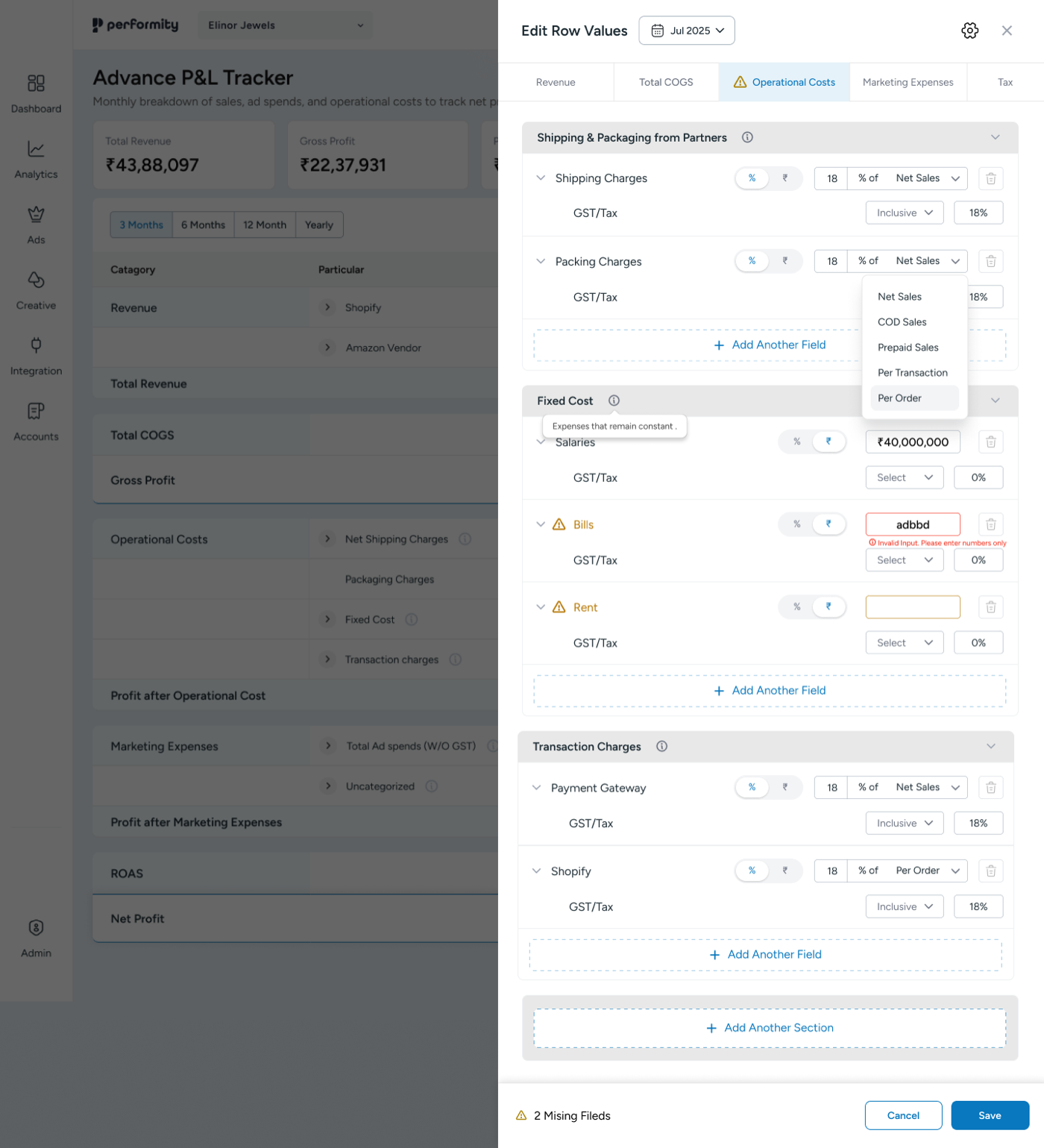Collapse the Transaction Charges section
This screenshot has width=1044, height=1148.
(990, 746)
